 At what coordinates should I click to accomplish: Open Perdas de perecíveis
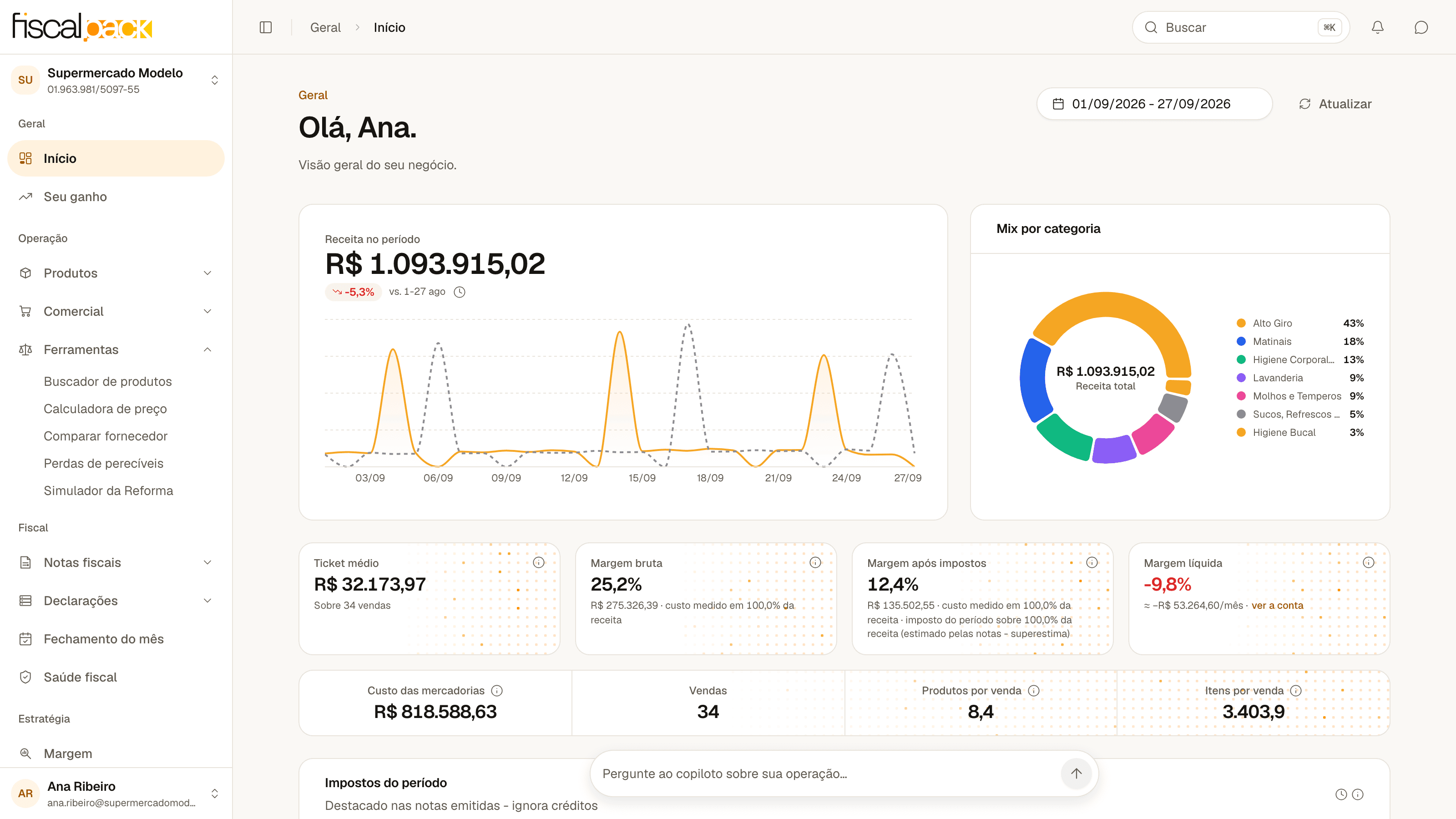tap(103, 464)
